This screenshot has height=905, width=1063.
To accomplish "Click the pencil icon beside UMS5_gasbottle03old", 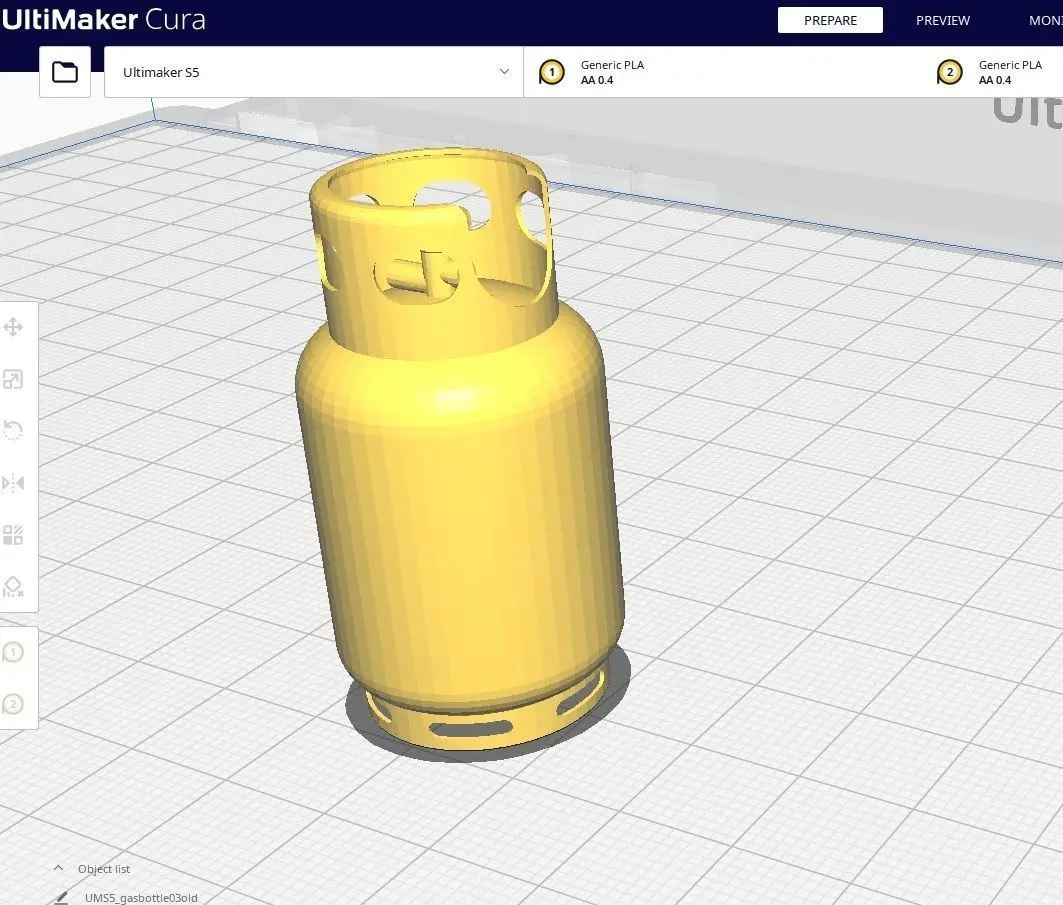I will coord(61,898).
